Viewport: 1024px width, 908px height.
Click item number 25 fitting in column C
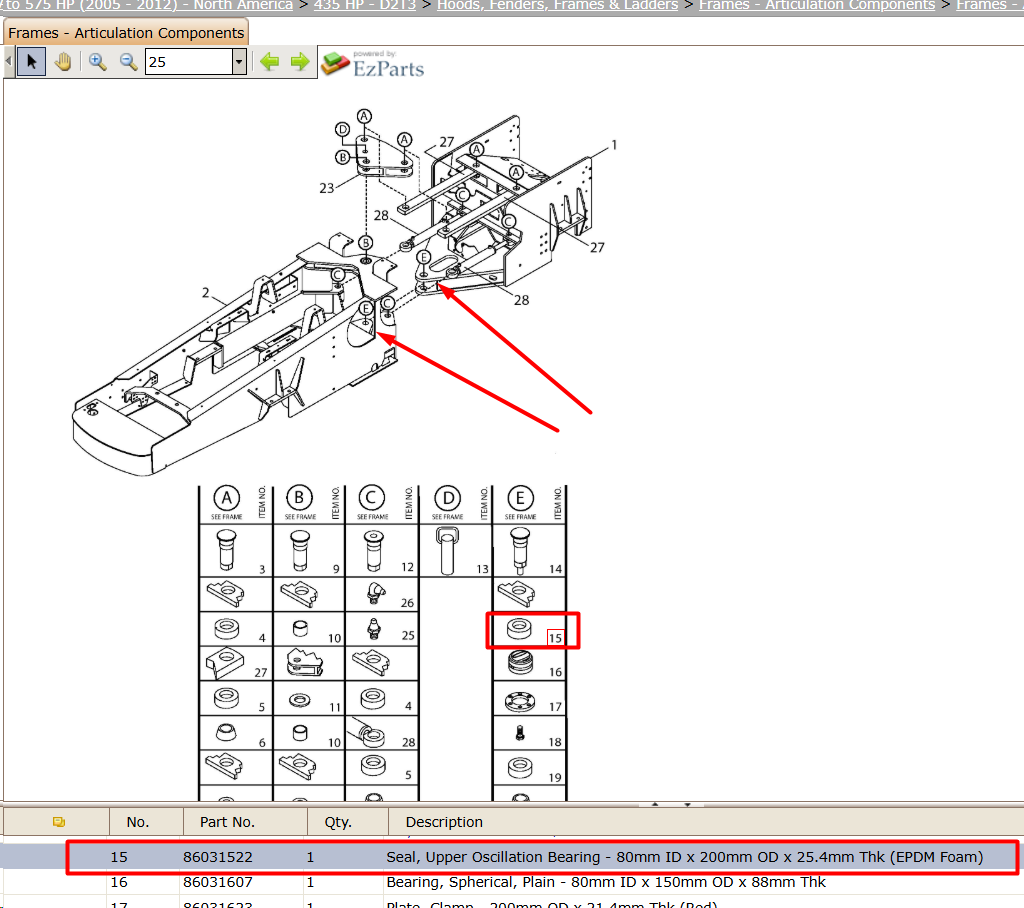point(374,628)
